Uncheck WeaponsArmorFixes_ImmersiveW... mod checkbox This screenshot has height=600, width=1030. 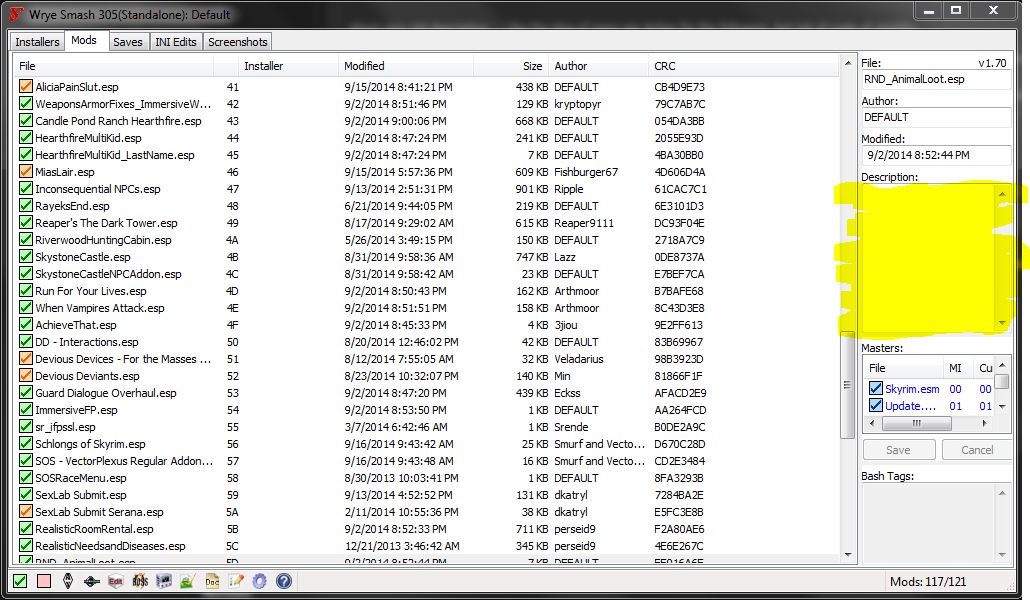[26, 103]
